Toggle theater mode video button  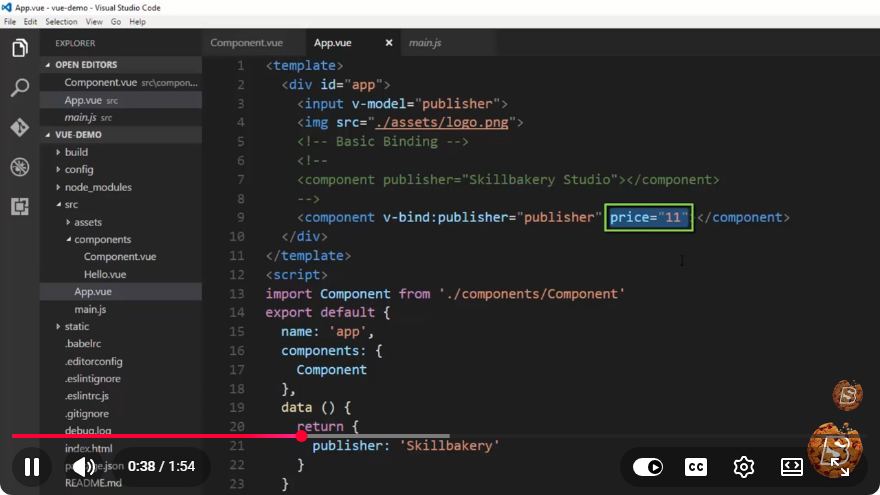(792, 466)
